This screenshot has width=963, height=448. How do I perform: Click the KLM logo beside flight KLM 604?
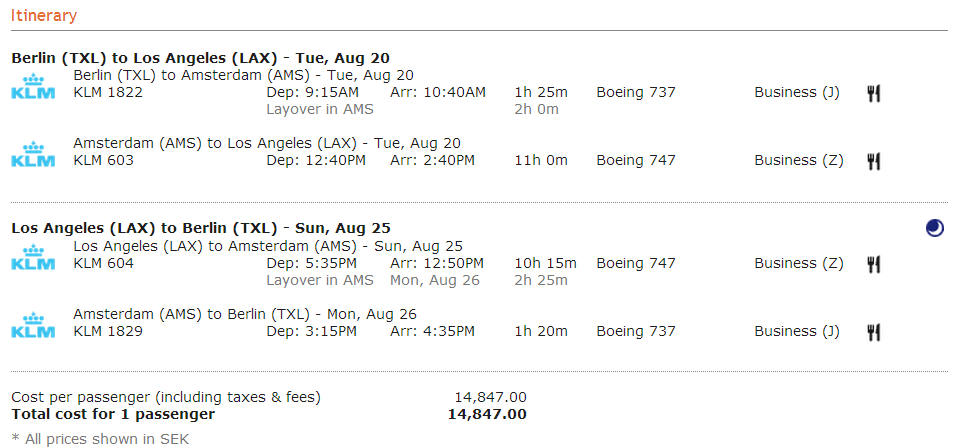point(32,257)
